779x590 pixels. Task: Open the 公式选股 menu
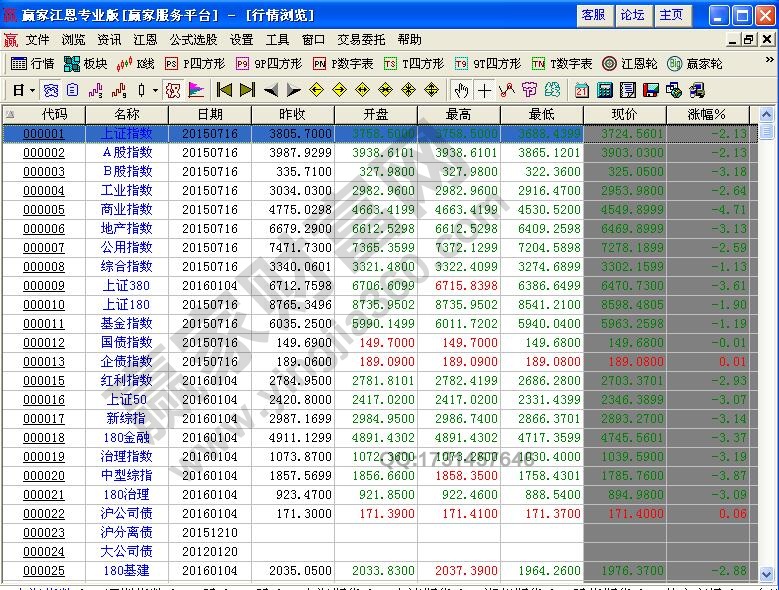192,40
